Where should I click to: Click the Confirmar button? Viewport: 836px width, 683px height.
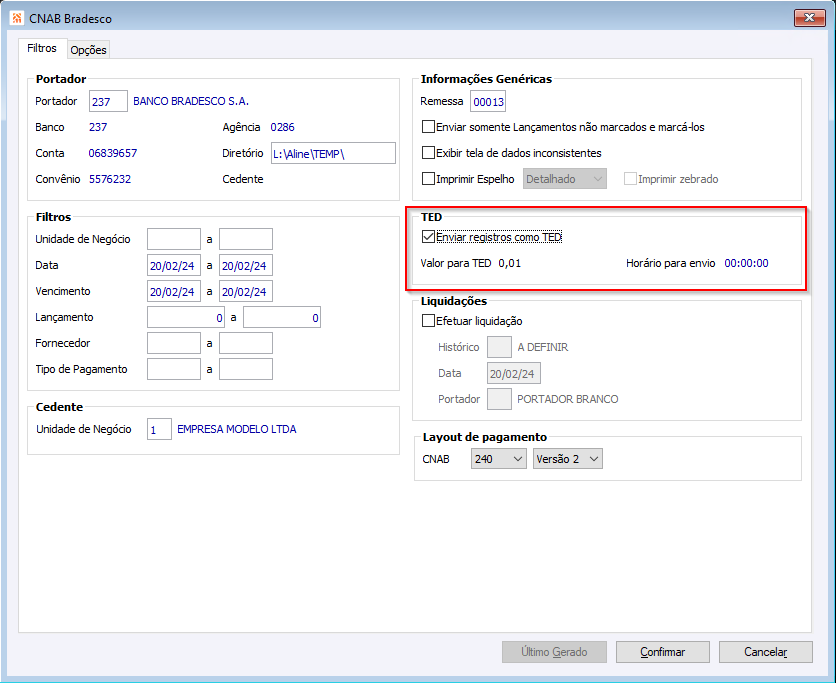pyautogui.click(x=663, y=652)
